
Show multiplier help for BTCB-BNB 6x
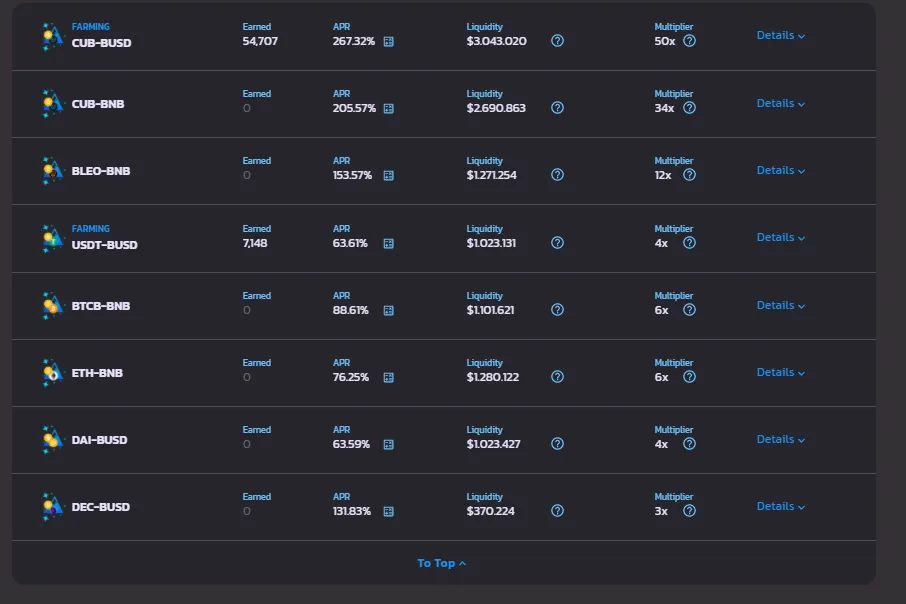click(x=689, y=310)
